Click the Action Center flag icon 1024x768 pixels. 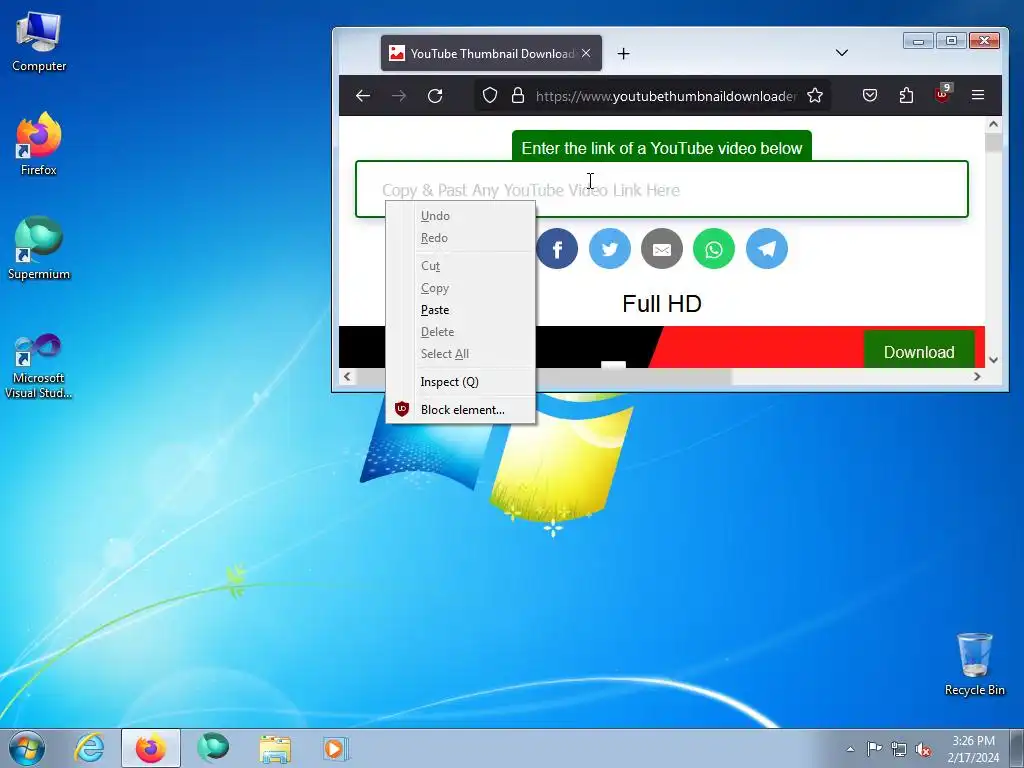tap(874, 749)
